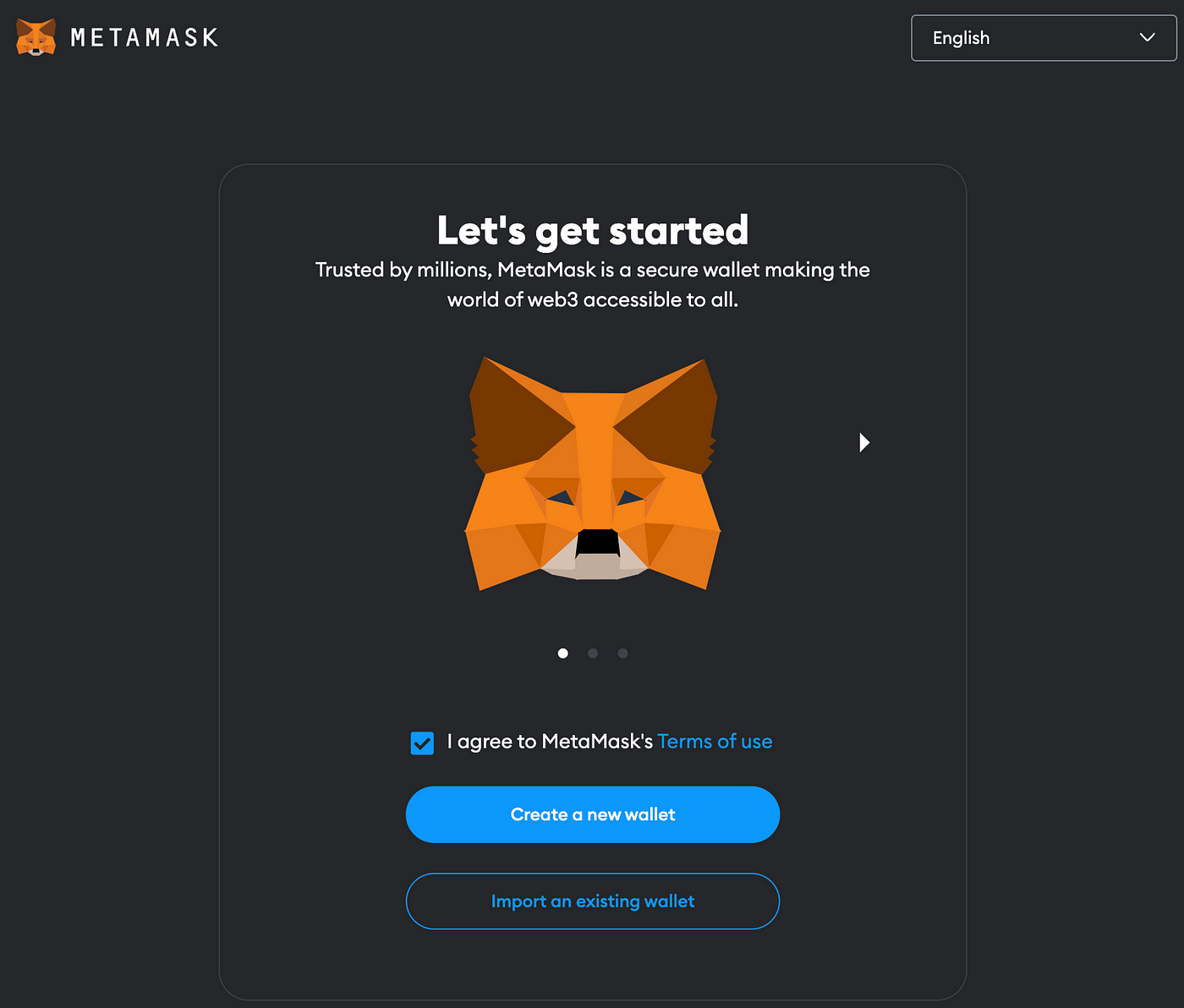Viewport: 1184px width, 1008px height.
Task: Click the fox's left ear in illustration
Action: (518, 414)
